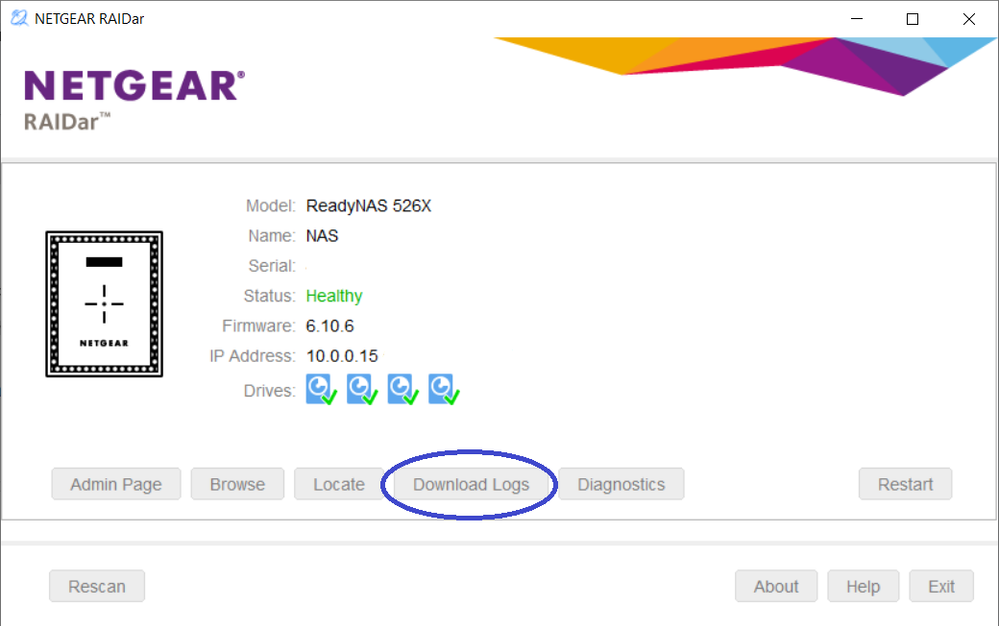
Task: Hit the Locate button
Action: pos(339,484)
